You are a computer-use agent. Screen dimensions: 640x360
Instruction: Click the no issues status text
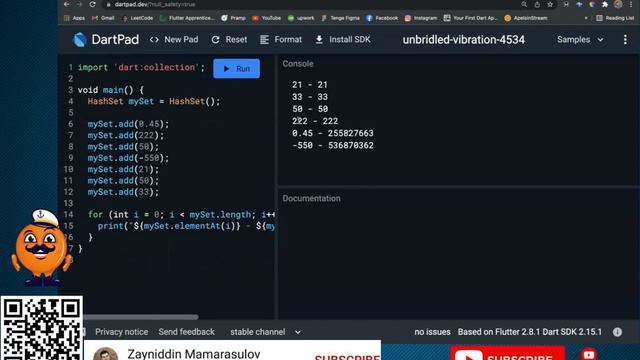click(x=432, y=332)
